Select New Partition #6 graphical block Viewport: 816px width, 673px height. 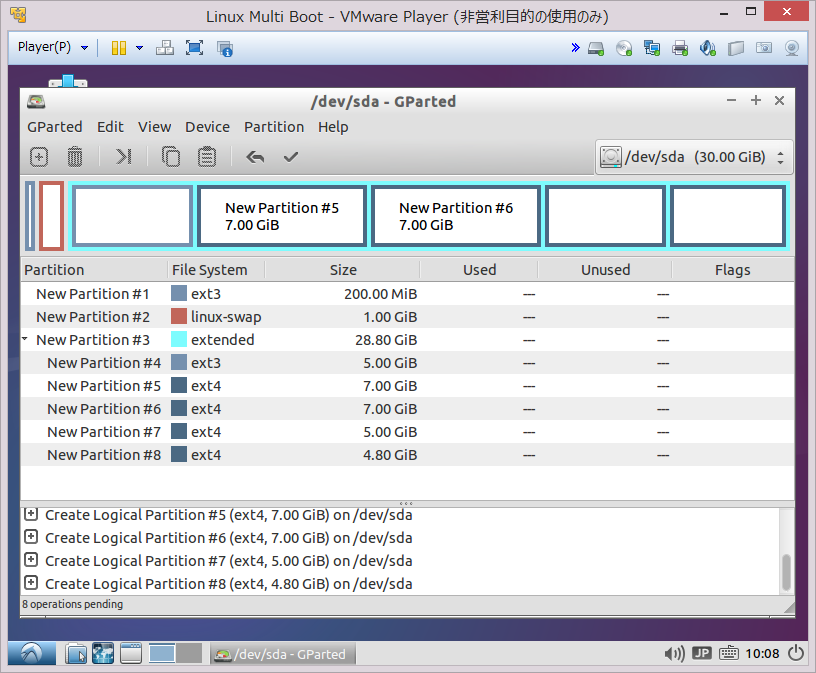456,216
